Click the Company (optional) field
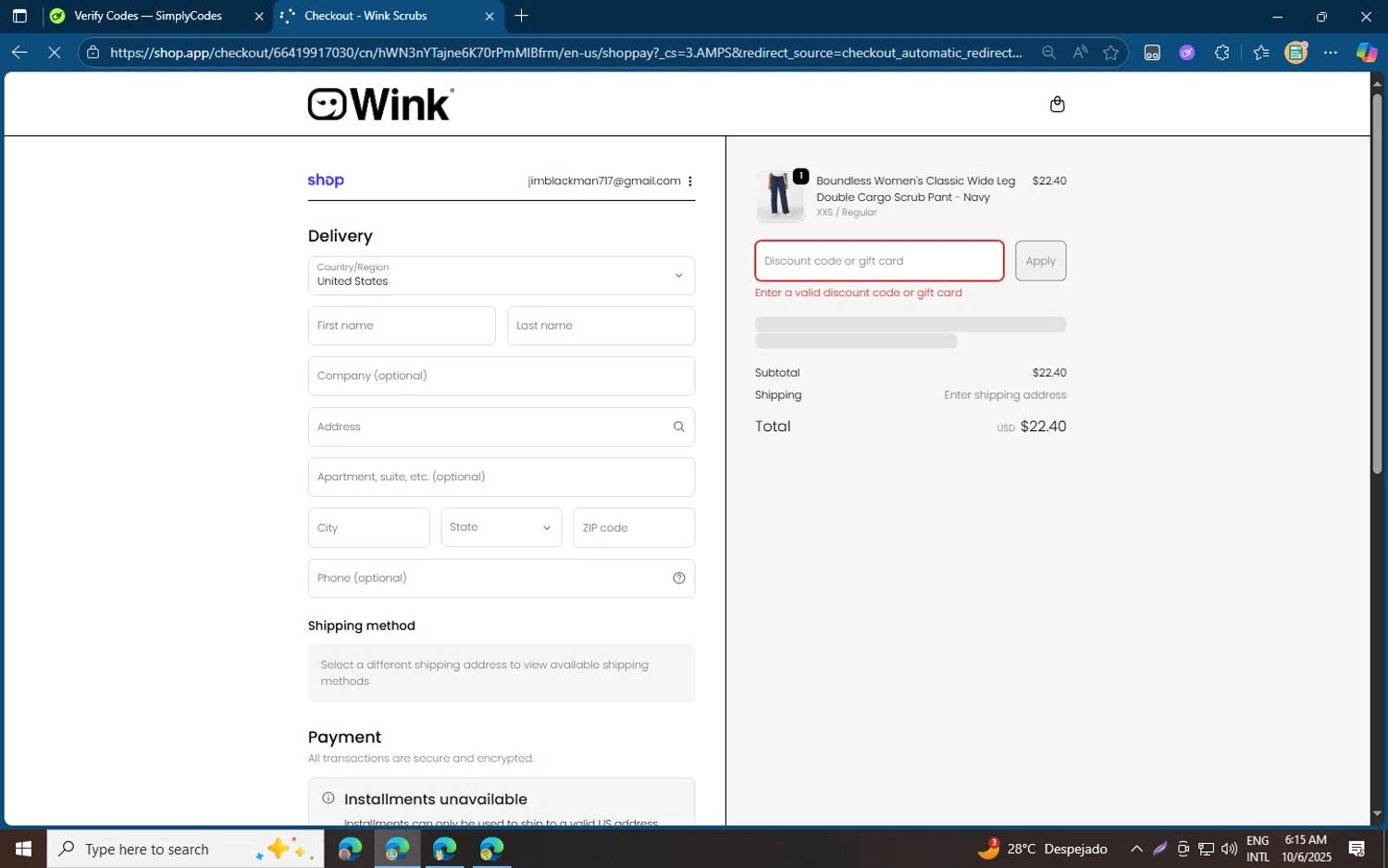 [502, 376]
